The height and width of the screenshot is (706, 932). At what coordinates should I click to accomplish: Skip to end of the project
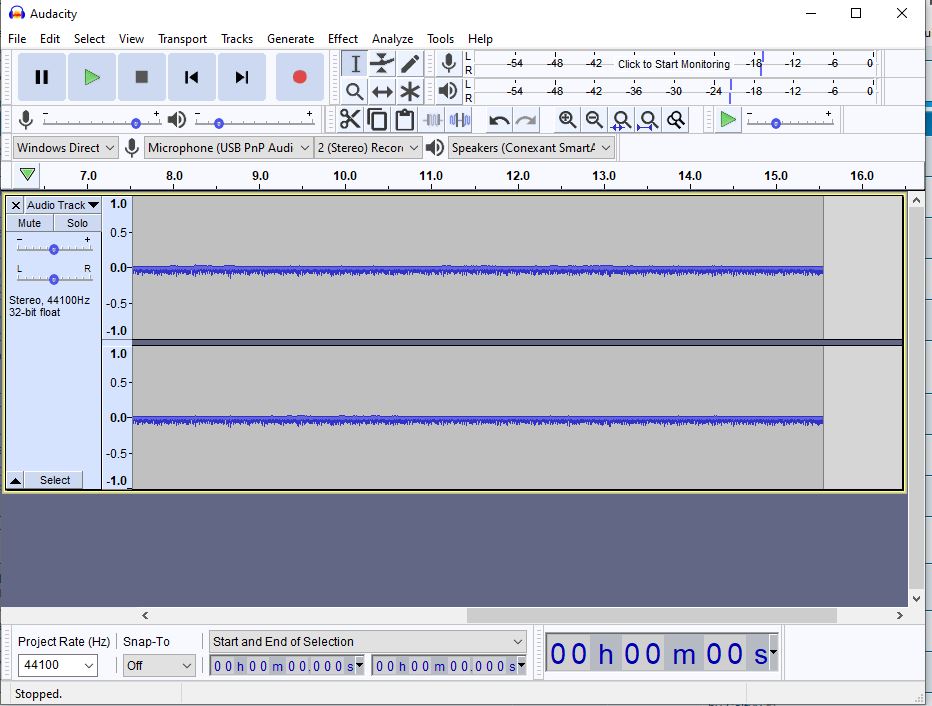click(241, 77)
